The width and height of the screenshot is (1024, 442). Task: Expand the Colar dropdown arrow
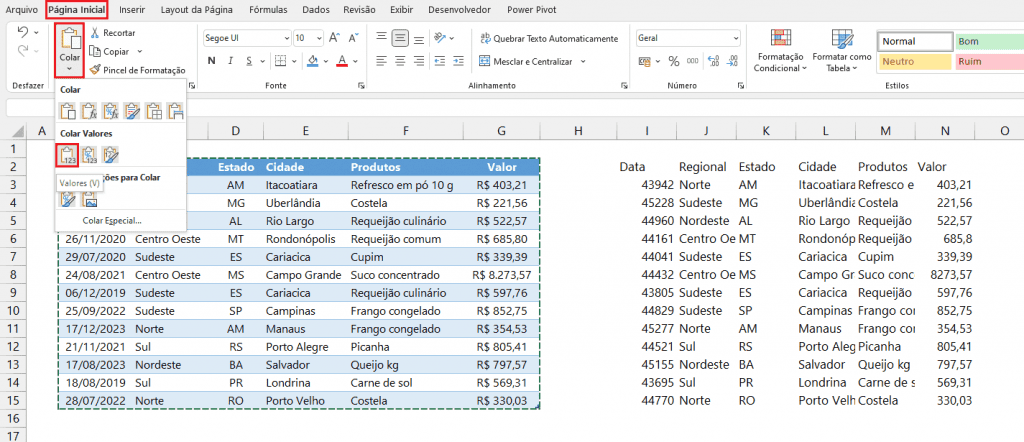pyautogui.click(x=69, y=68)
